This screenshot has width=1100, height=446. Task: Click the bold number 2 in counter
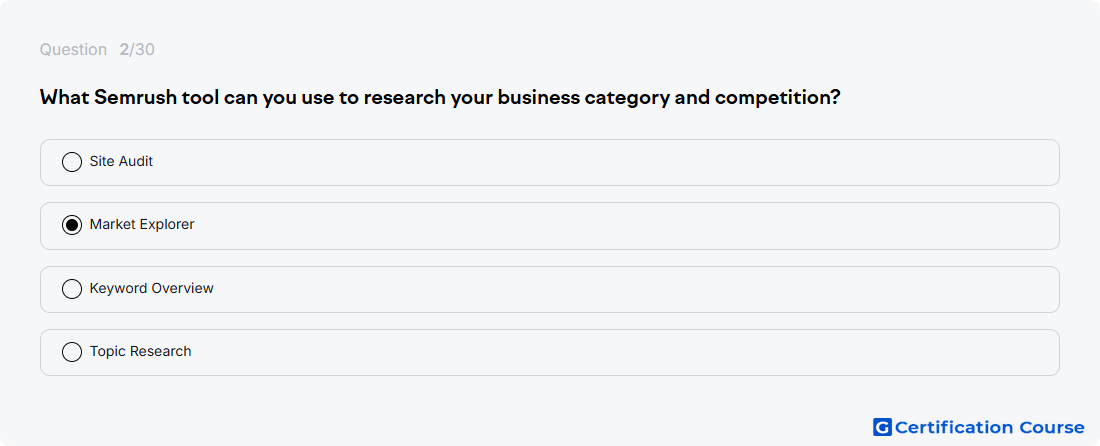124,50
